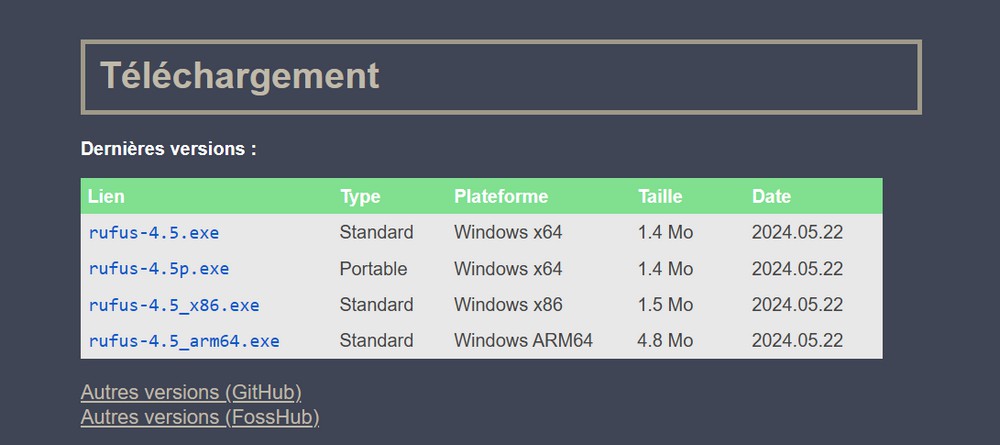Click the Téléchargement section heading
Viewport: 1000px width, 445px height.
click(240, 76)
